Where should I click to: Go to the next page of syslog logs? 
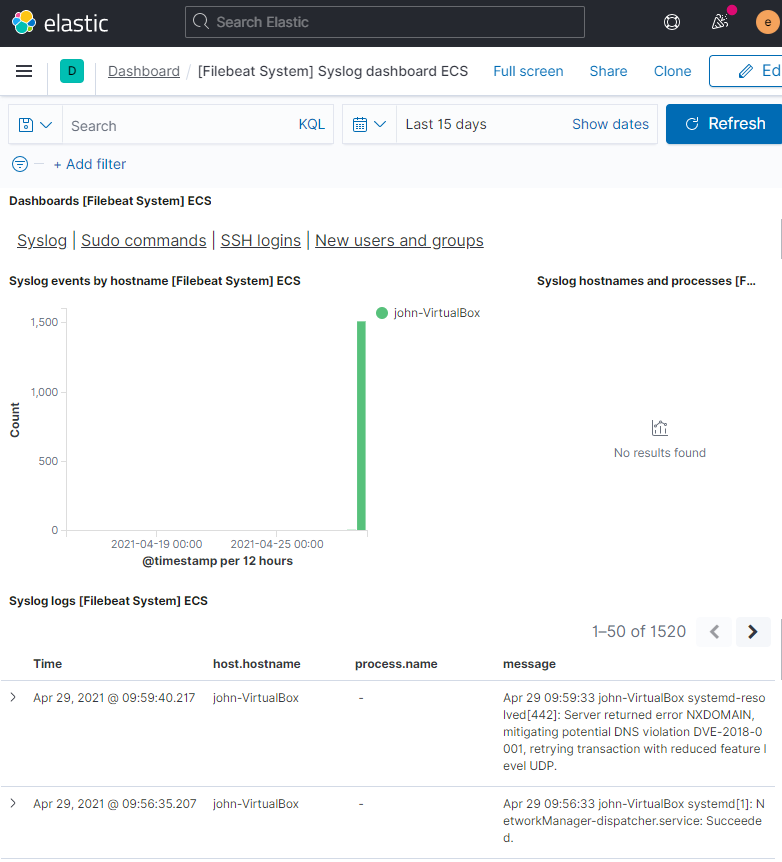[x=753, y=632]
